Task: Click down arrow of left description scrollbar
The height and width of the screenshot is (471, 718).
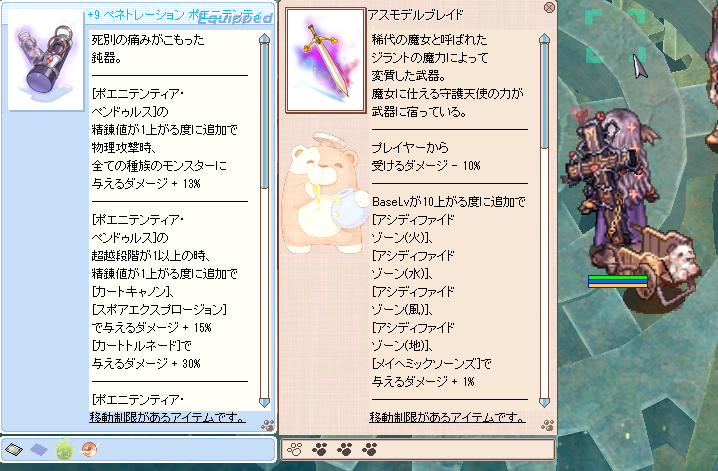Action: [x=264, y=402]
